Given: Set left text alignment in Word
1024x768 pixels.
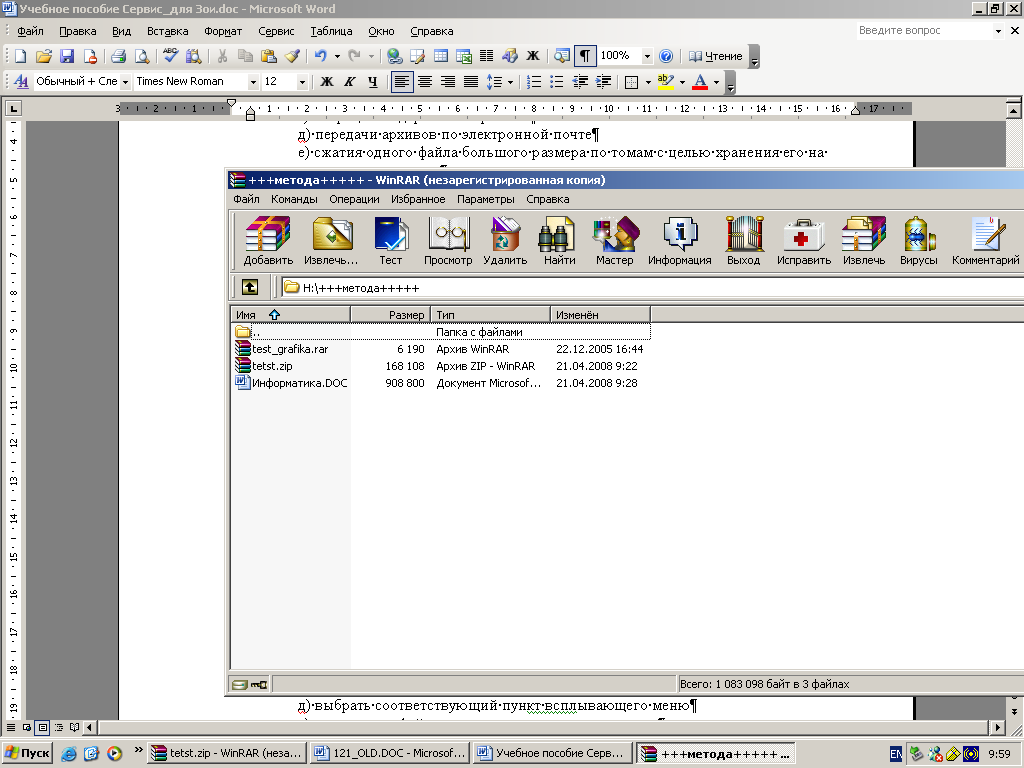Looking at the screenshot, I should [x=402, y=82].
